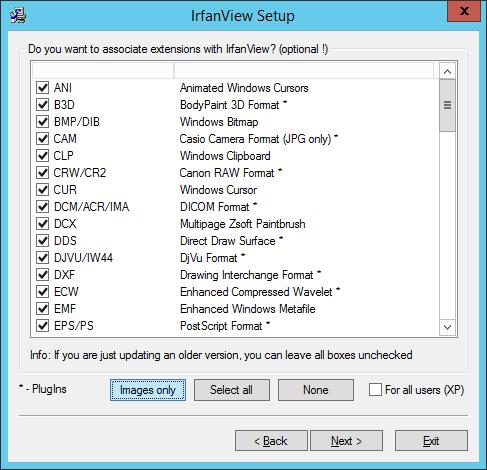The image size is (487, 470).
Task: Click Casio Camera Format (JPG only) text
Action: [x=259, y=139]
